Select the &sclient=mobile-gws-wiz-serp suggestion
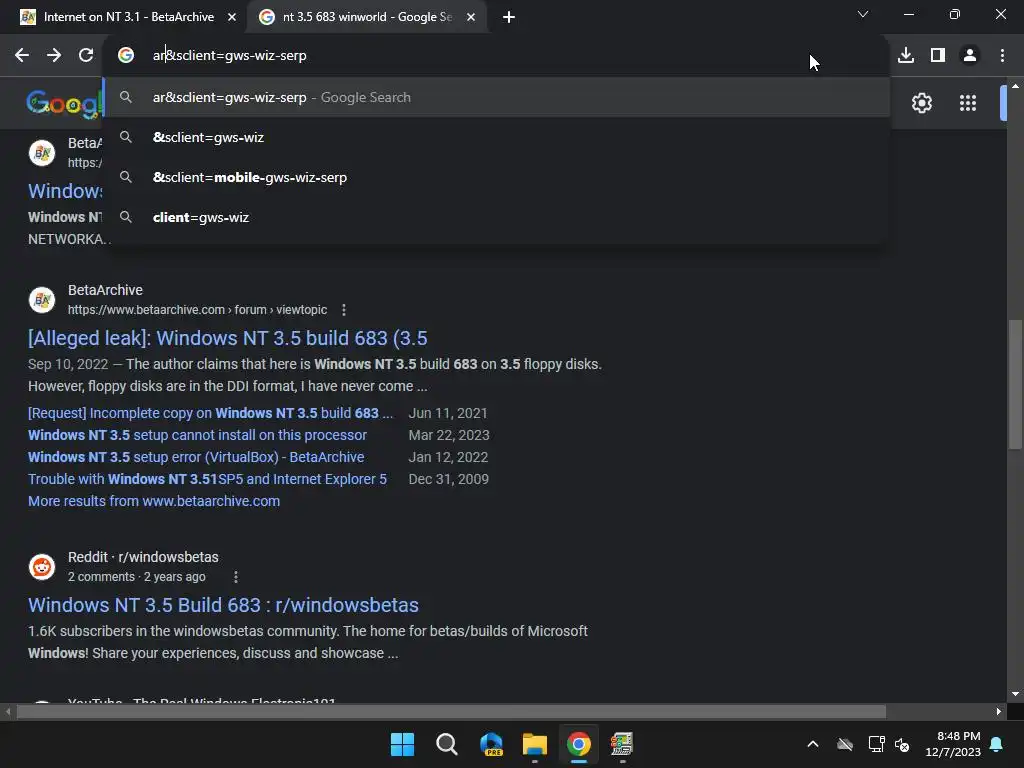1024x768 pixels. [x=496, y=178]
